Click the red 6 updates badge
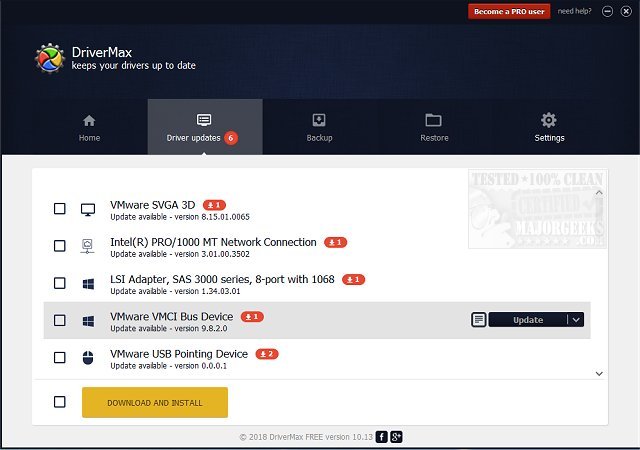The image size is (640, 450). [231, 138]
